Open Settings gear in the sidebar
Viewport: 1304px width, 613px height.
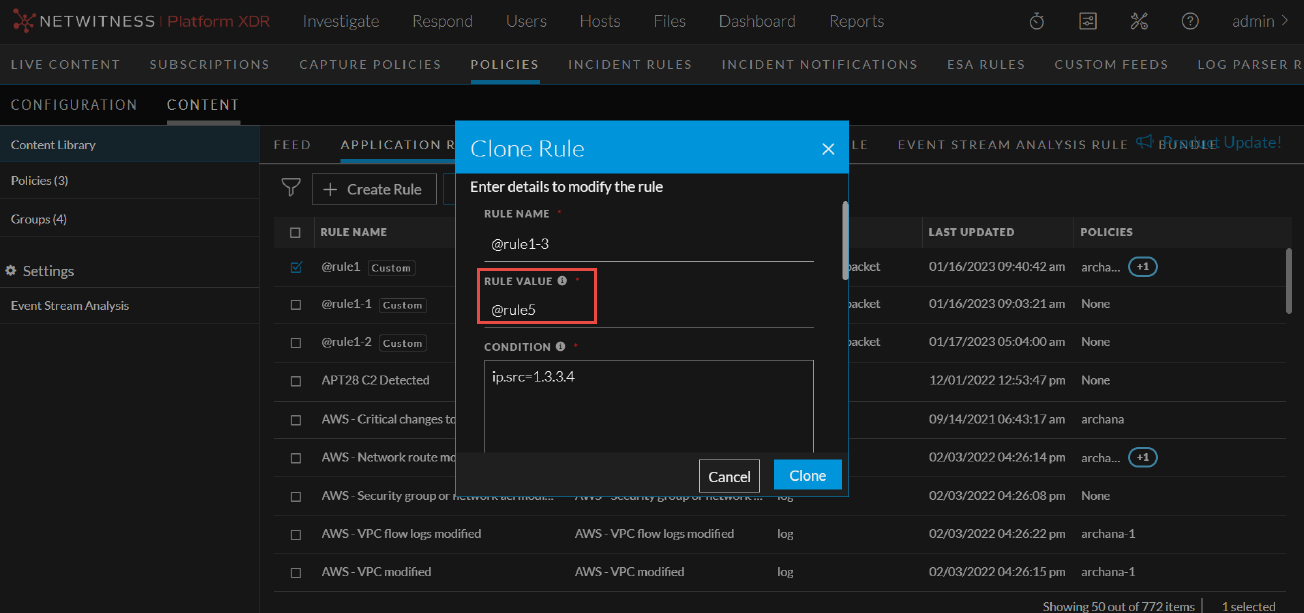tap(12, 270)
